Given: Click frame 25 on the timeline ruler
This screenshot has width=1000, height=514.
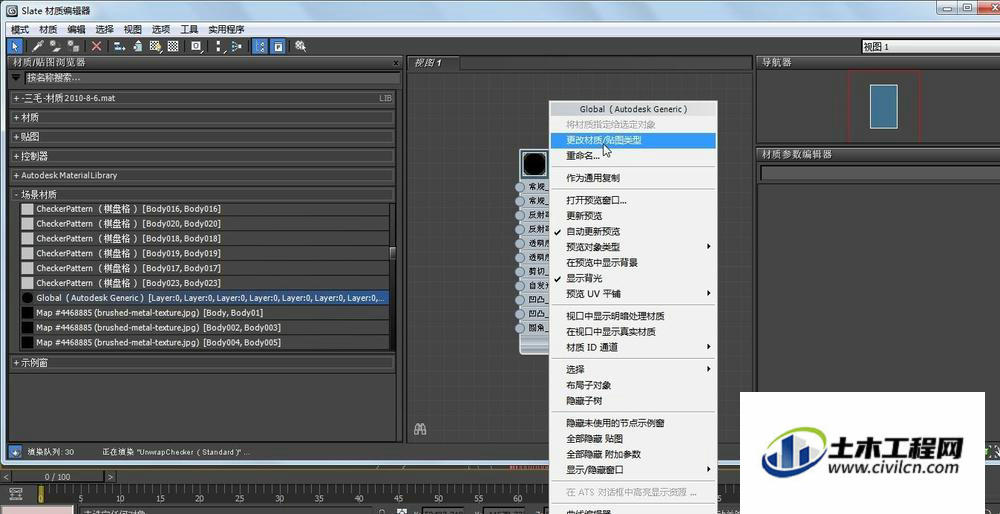Looking at the screenshot, I should [239, 498].
